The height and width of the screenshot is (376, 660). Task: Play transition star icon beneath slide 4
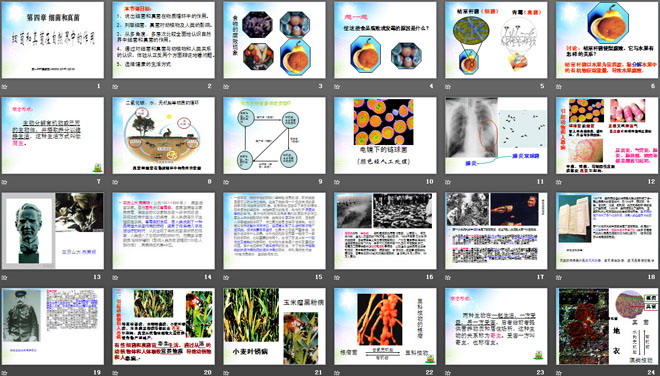pyautogui.click(x=337, y=86)
